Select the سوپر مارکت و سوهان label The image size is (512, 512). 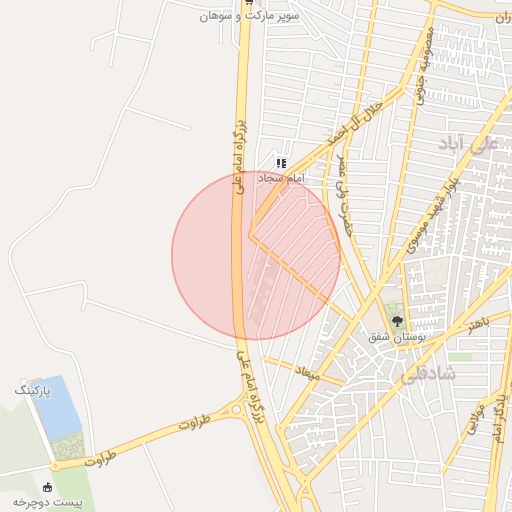[x=249, y=16]
